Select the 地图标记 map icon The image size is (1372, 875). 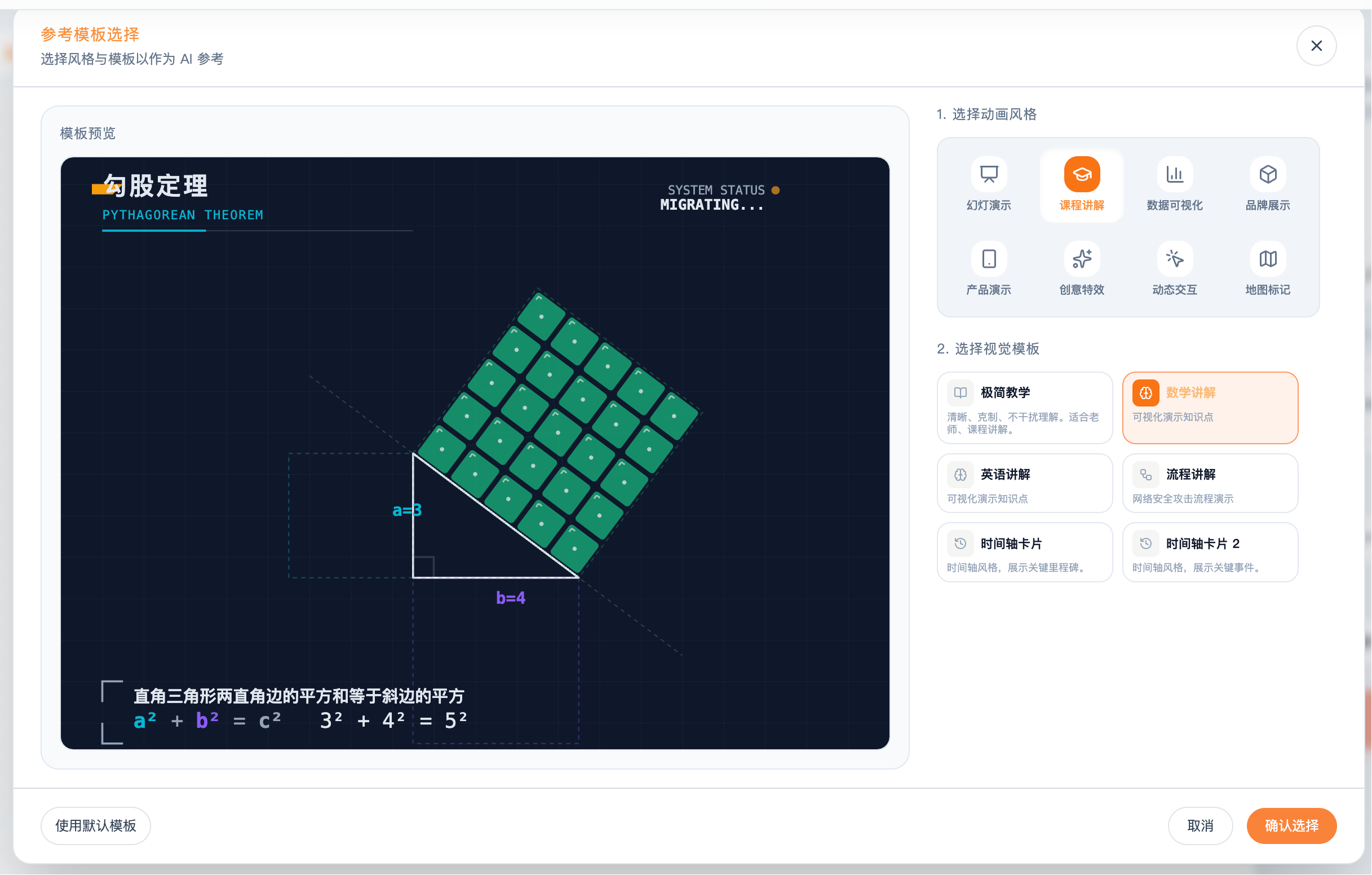[x=1267, y=259]
